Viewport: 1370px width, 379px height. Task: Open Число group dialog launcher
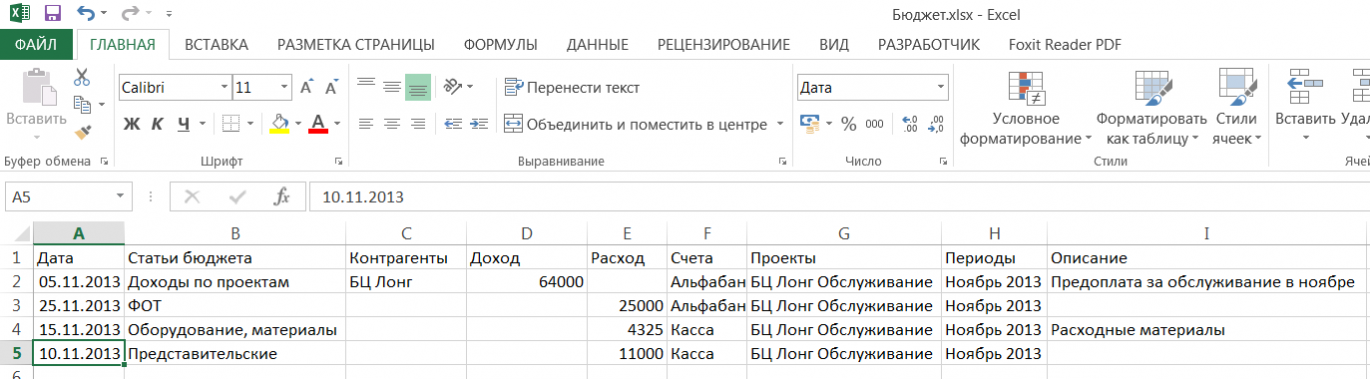pyautogui.click(x=943, y=161)
